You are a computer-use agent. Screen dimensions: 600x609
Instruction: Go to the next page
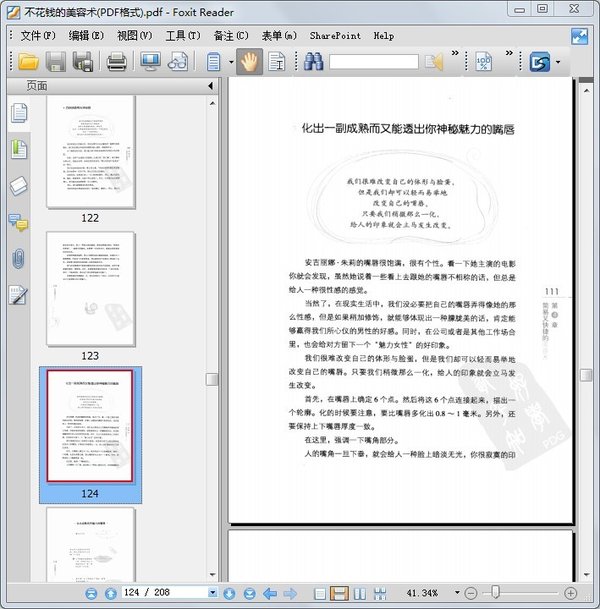click(x=229, y=593)
